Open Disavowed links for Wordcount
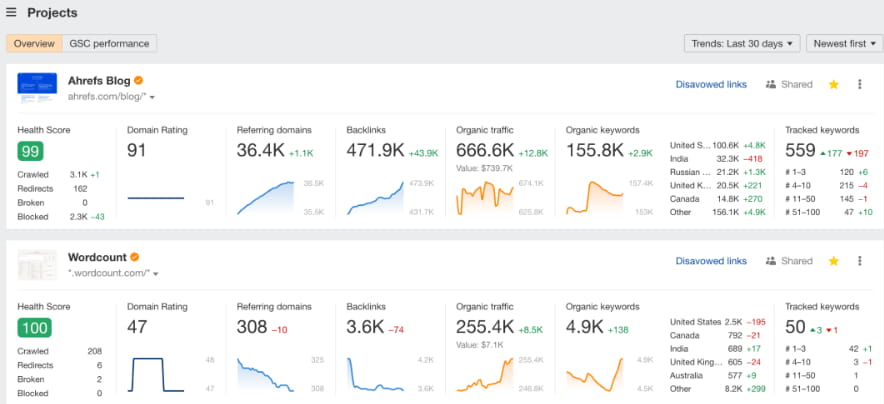884x404 pixels. click(710, 261)
